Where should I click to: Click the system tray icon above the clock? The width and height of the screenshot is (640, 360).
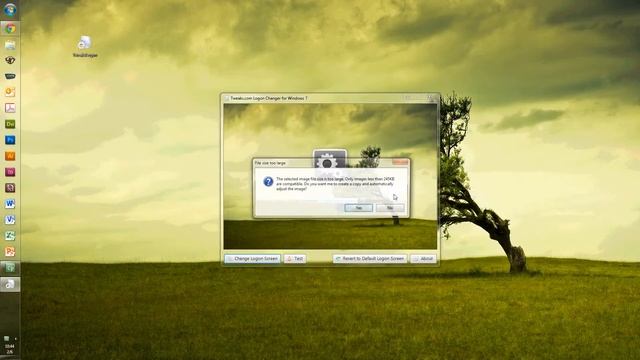coord(7,338)
